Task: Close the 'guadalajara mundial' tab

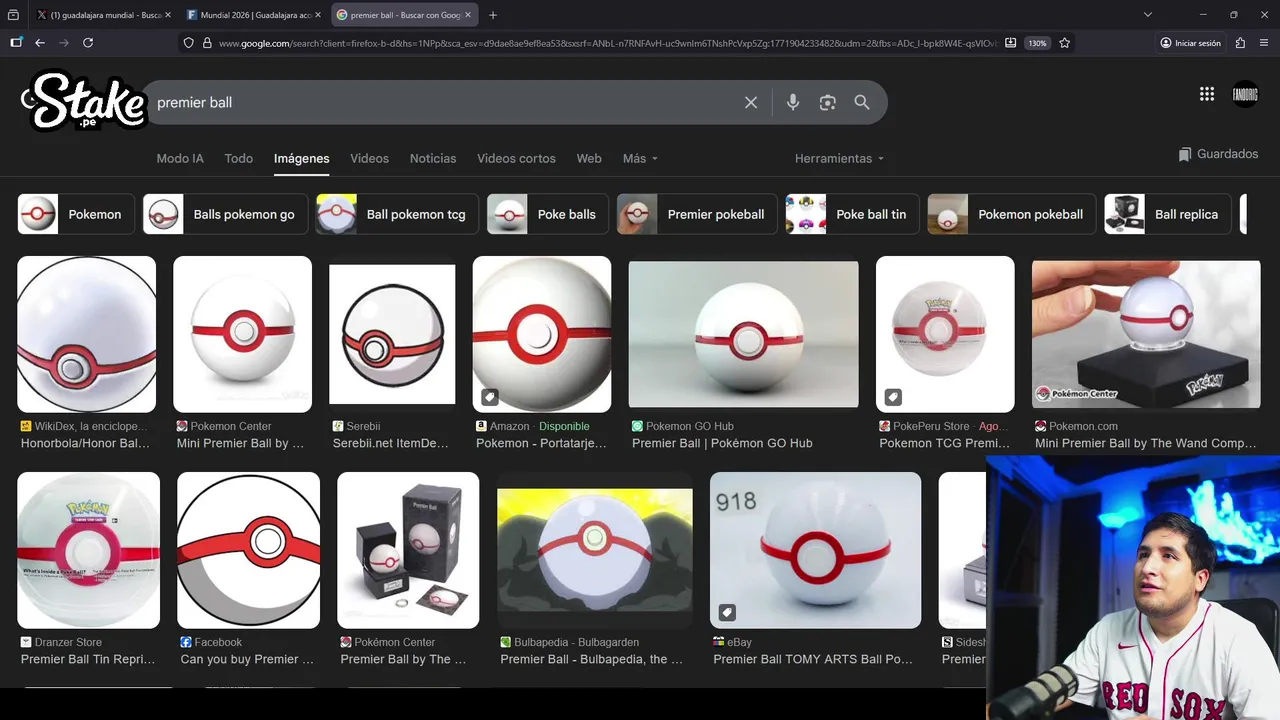Action: (x=167, y=15)
